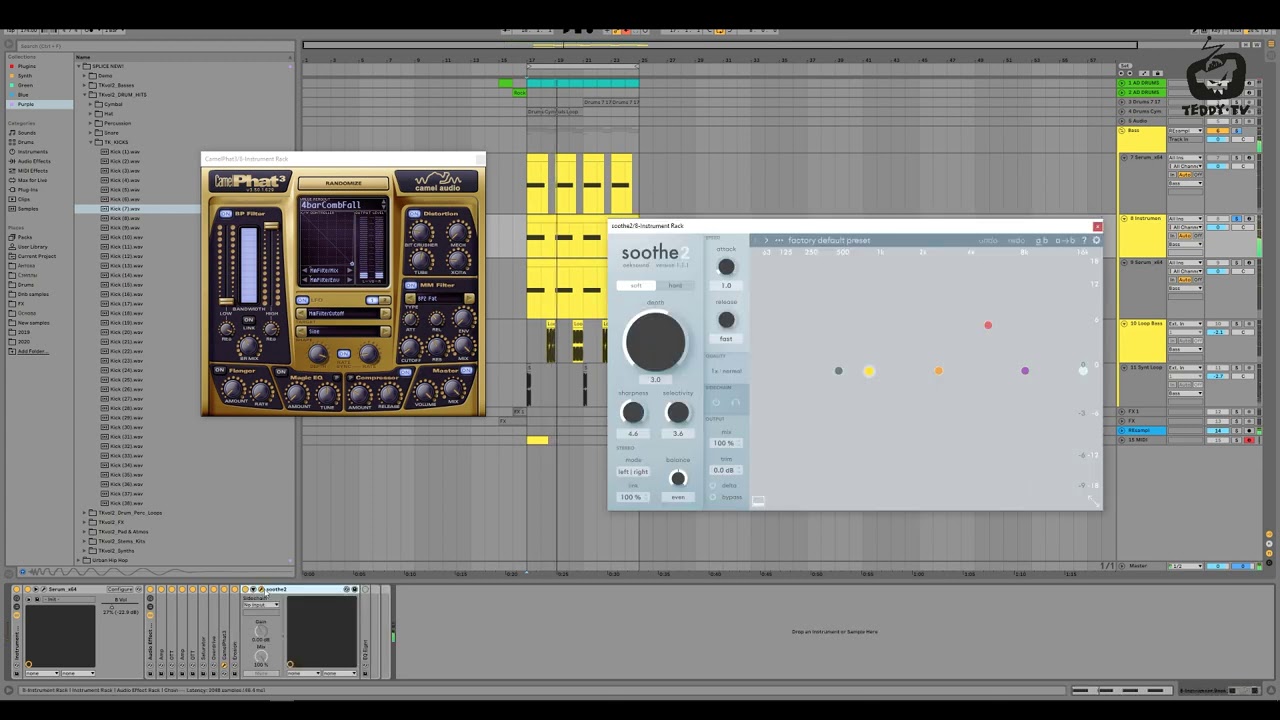Open Packs in Places
The width and height of the screenshot is (1280, 720).
click(x=25, y=237)
